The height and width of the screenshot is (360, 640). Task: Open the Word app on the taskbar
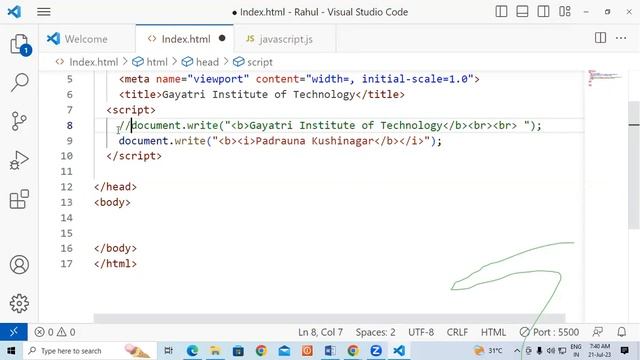tap(330, 351)
